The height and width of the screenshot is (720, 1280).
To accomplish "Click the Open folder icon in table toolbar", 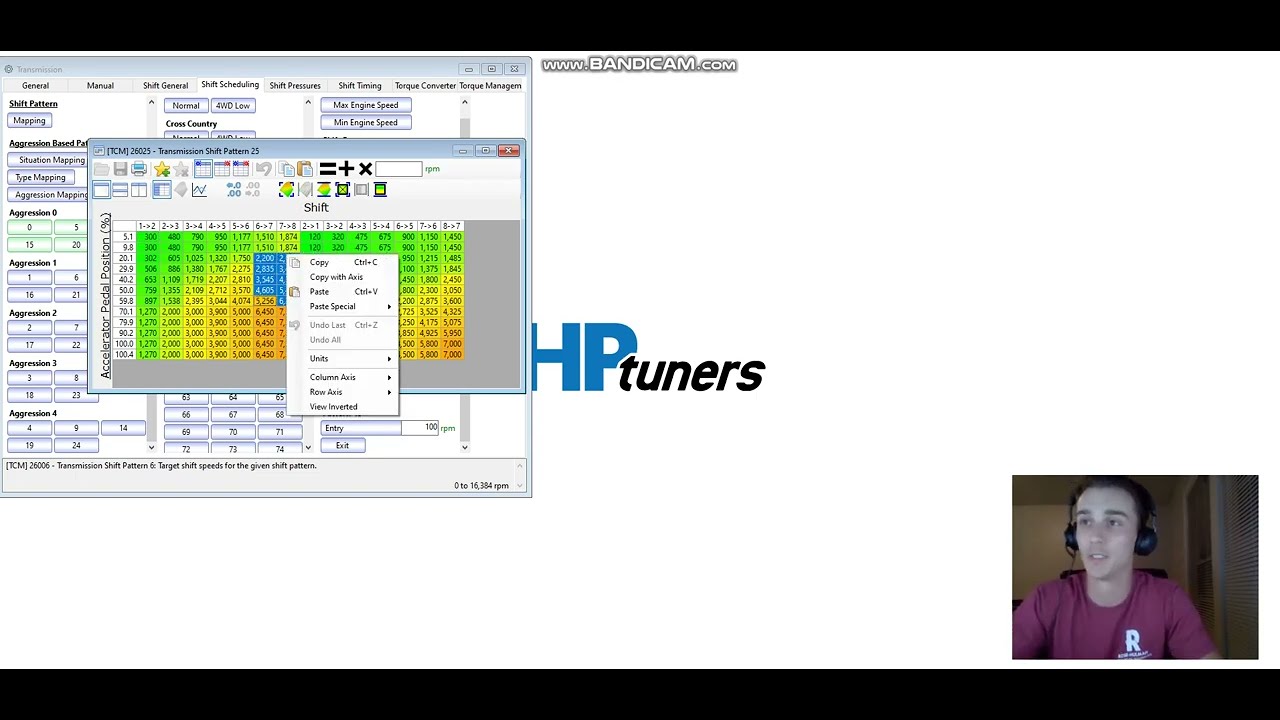I will [x=101, y=170].
